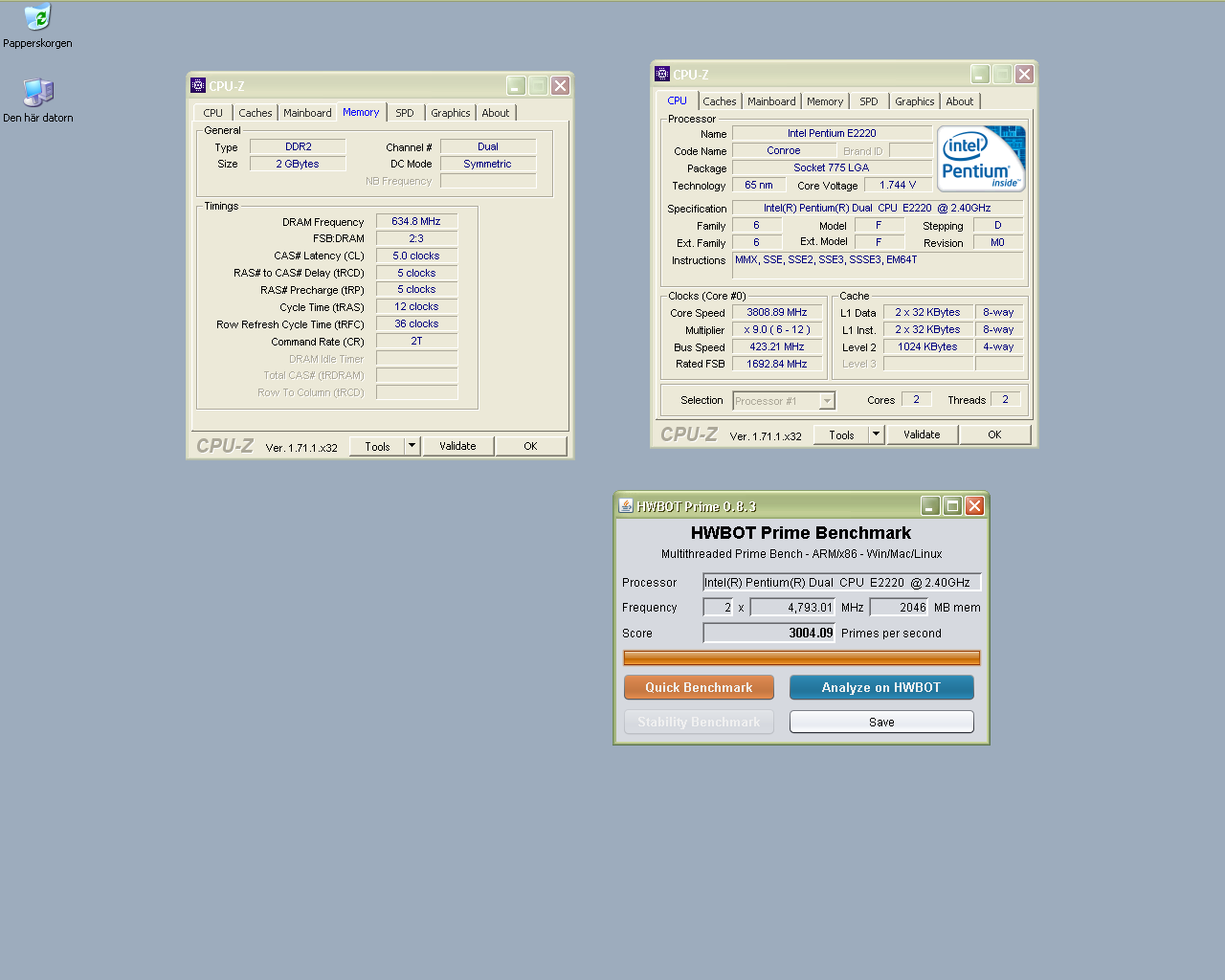1225x980 pixels.
Task: Click Bus Speed value 423.21 MHz
Action: pyautogui.click(x=777, y=346)
